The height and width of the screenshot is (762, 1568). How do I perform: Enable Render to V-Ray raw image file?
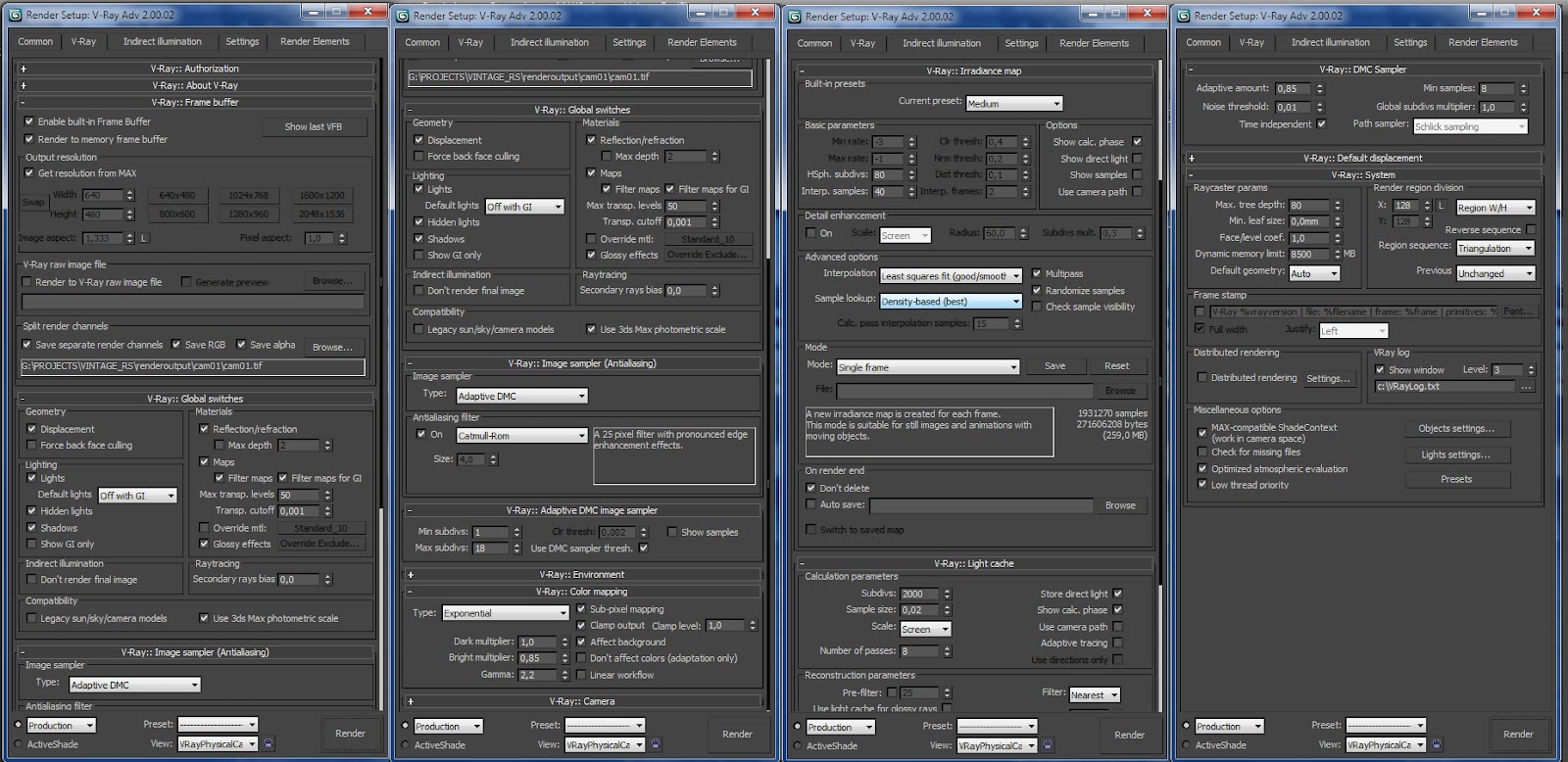[26, 282]
